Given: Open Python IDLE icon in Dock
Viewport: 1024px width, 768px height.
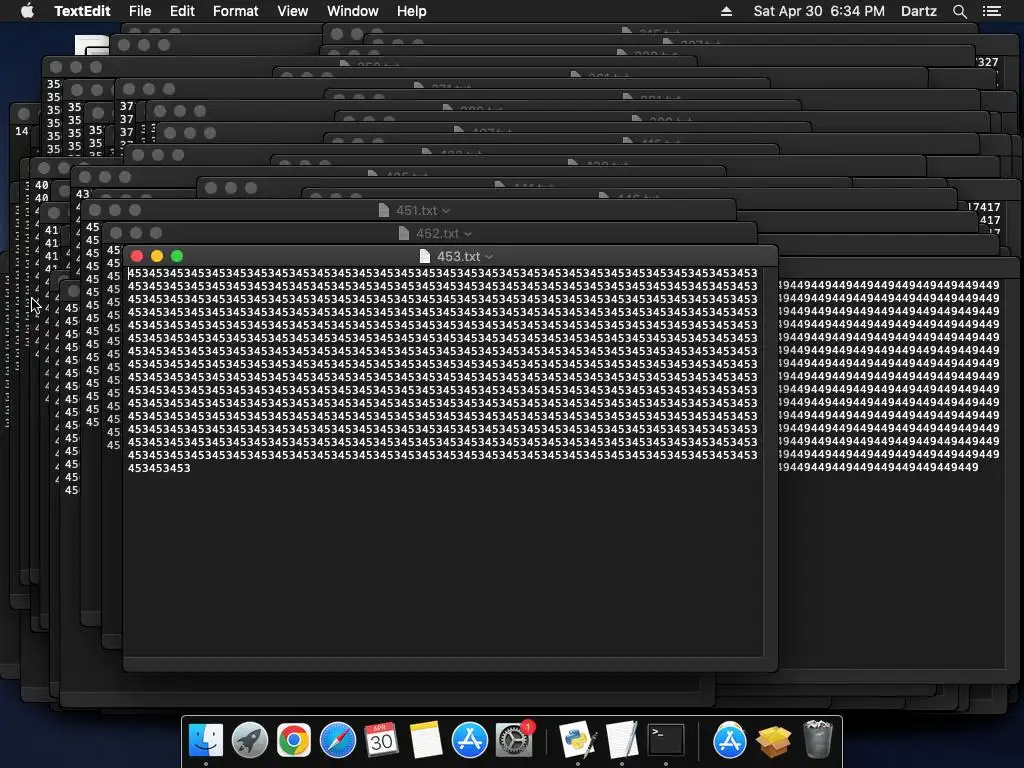Looking at the screenshot, I should pos(578,740).
